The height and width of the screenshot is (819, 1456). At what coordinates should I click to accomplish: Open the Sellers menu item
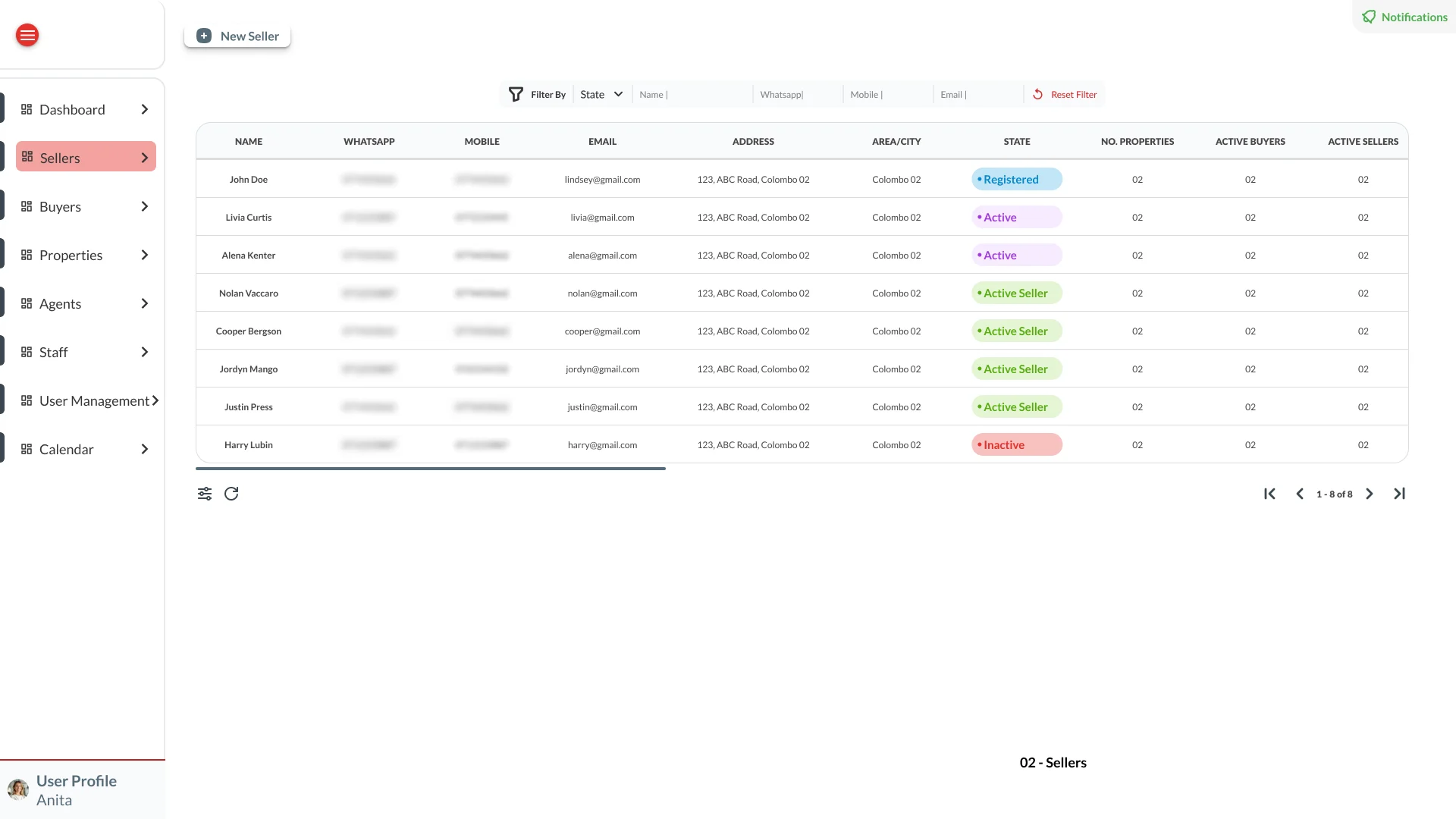86,157
